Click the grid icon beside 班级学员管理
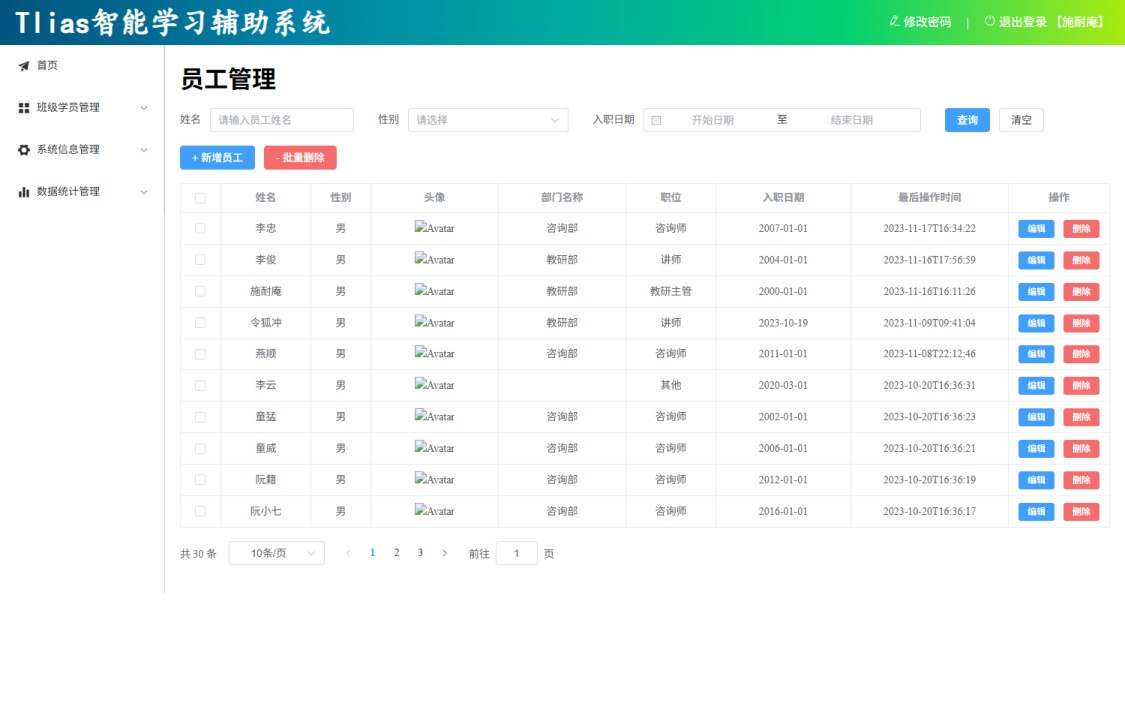Screen dimensions: 1125x713 coord(24,108)
